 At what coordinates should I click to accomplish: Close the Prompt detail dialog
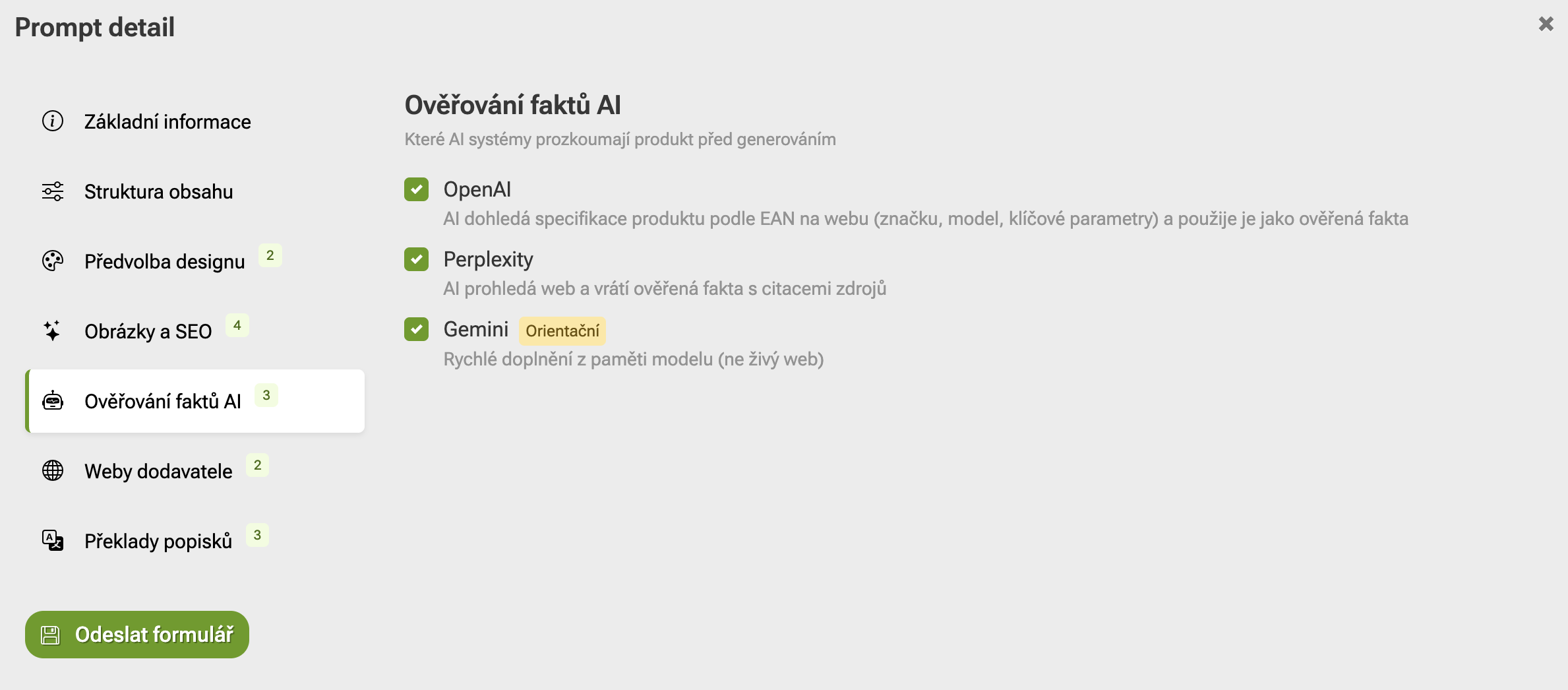tap(1546, 24)
